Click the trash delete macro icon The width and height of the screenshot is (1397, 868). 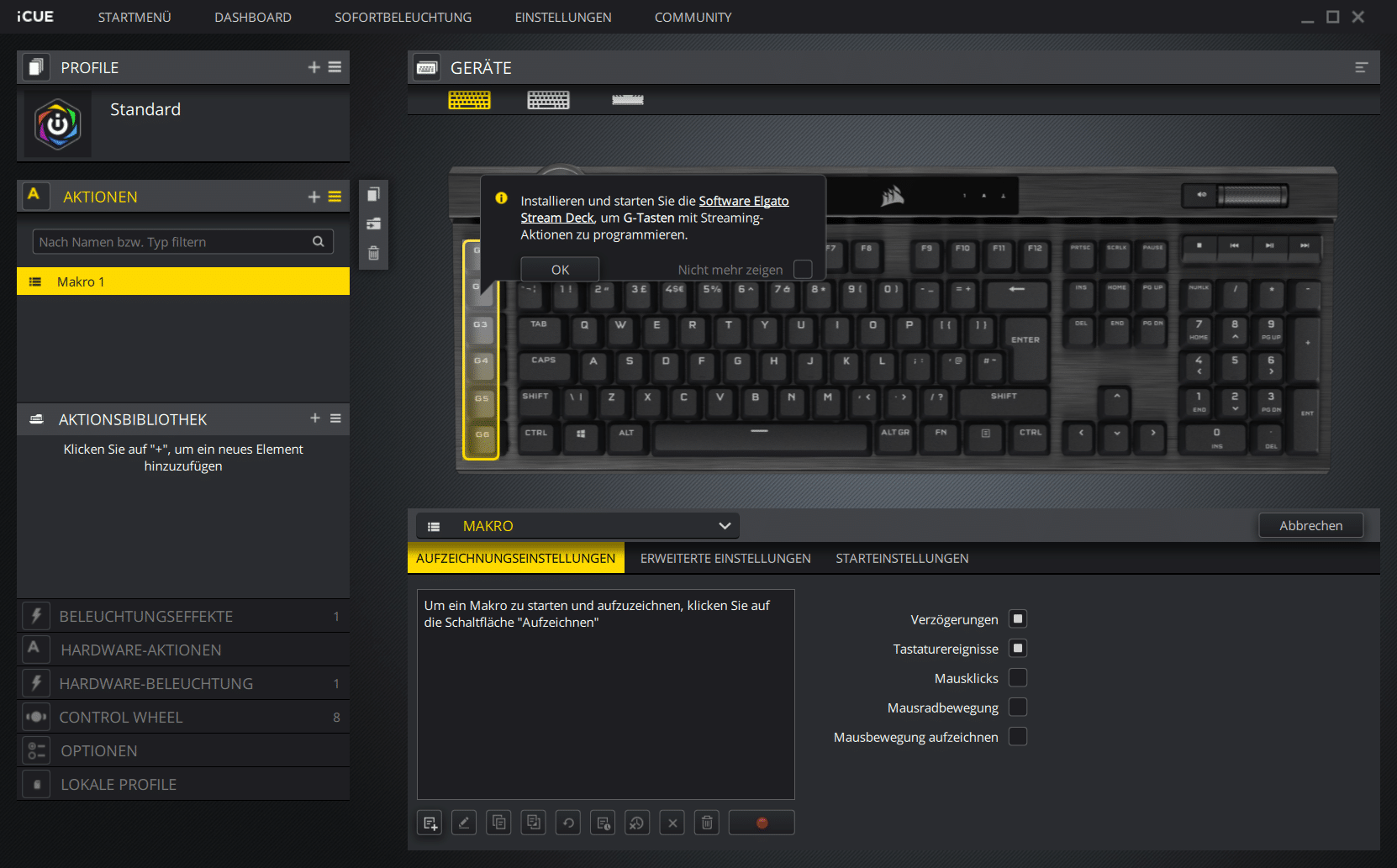[x=707, y=823]
